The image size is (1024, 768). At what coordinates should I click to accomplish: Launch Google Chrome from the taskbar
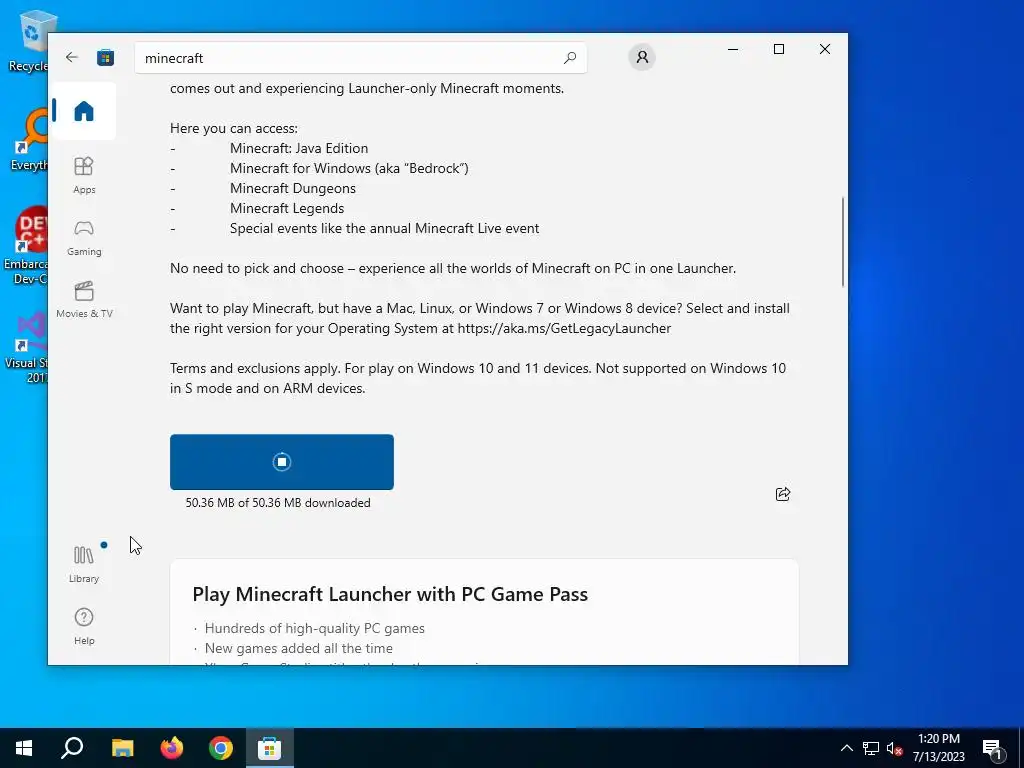pyautogui.click(x=221, y=748)
